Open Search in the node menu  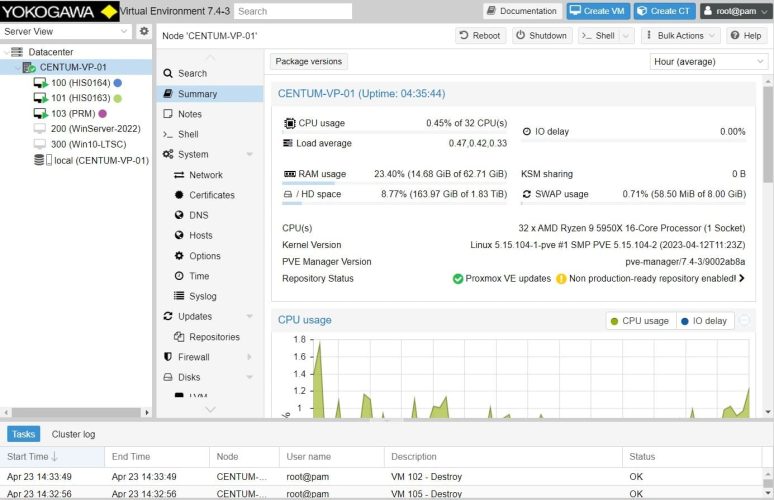(x=209, y=73)
